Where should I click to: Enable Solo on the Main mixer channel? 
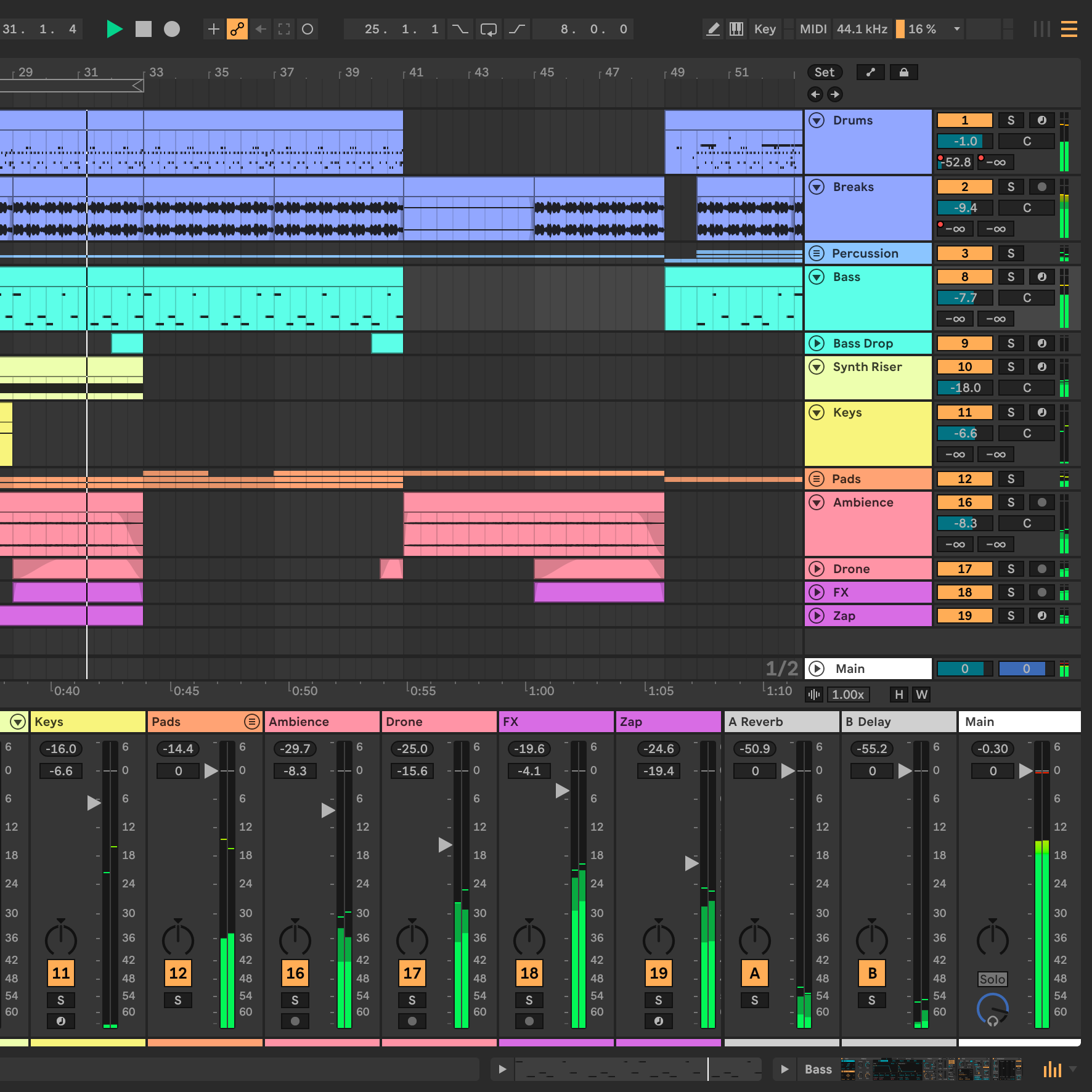993,979
